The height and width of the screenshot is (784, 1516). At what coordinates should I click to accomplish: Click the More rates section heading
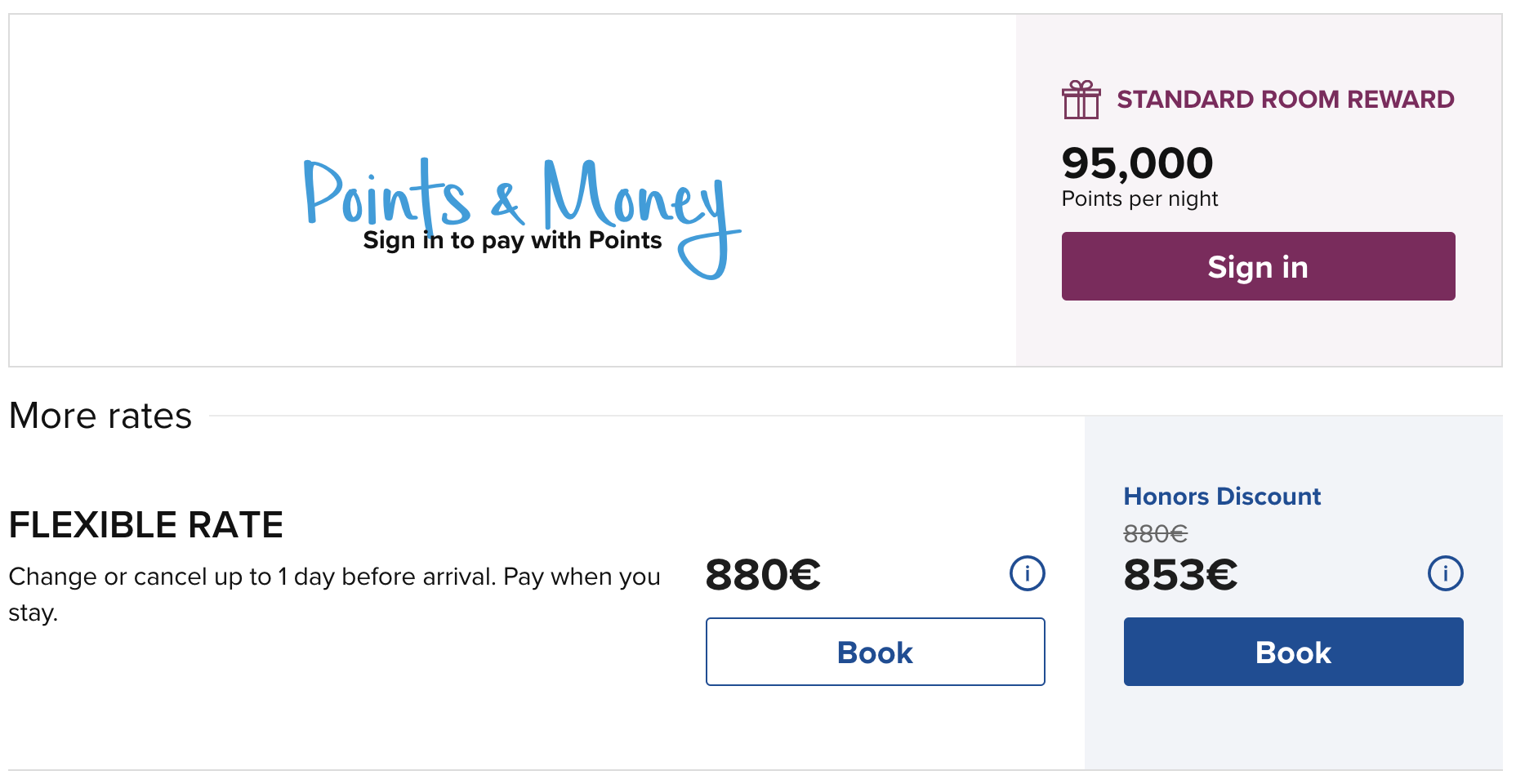pos(100,416)
